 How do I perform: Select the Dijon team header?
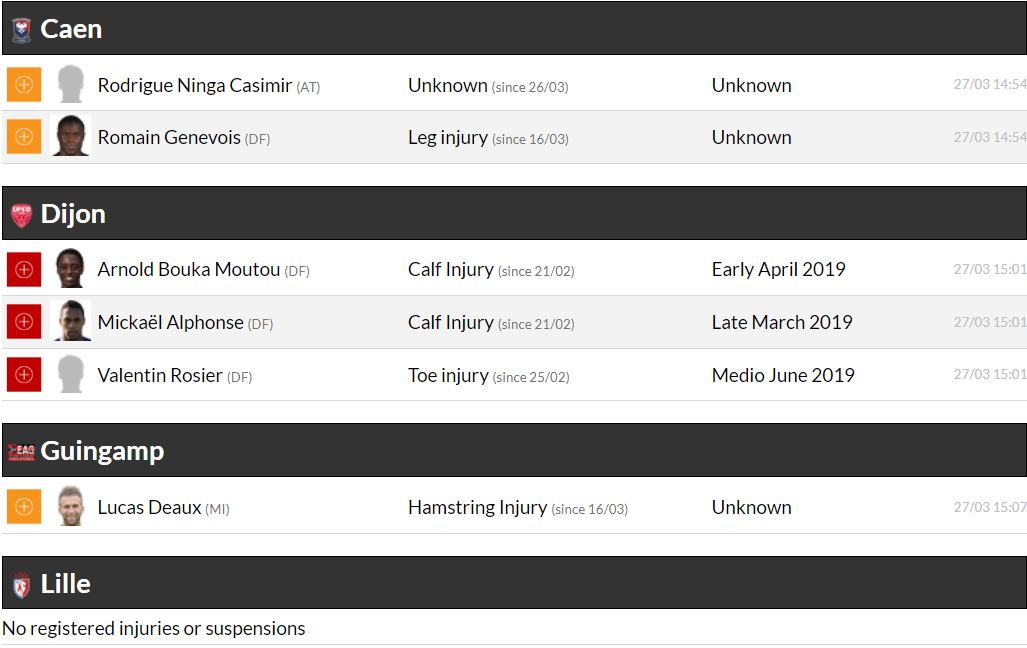(x=73, y=214)
